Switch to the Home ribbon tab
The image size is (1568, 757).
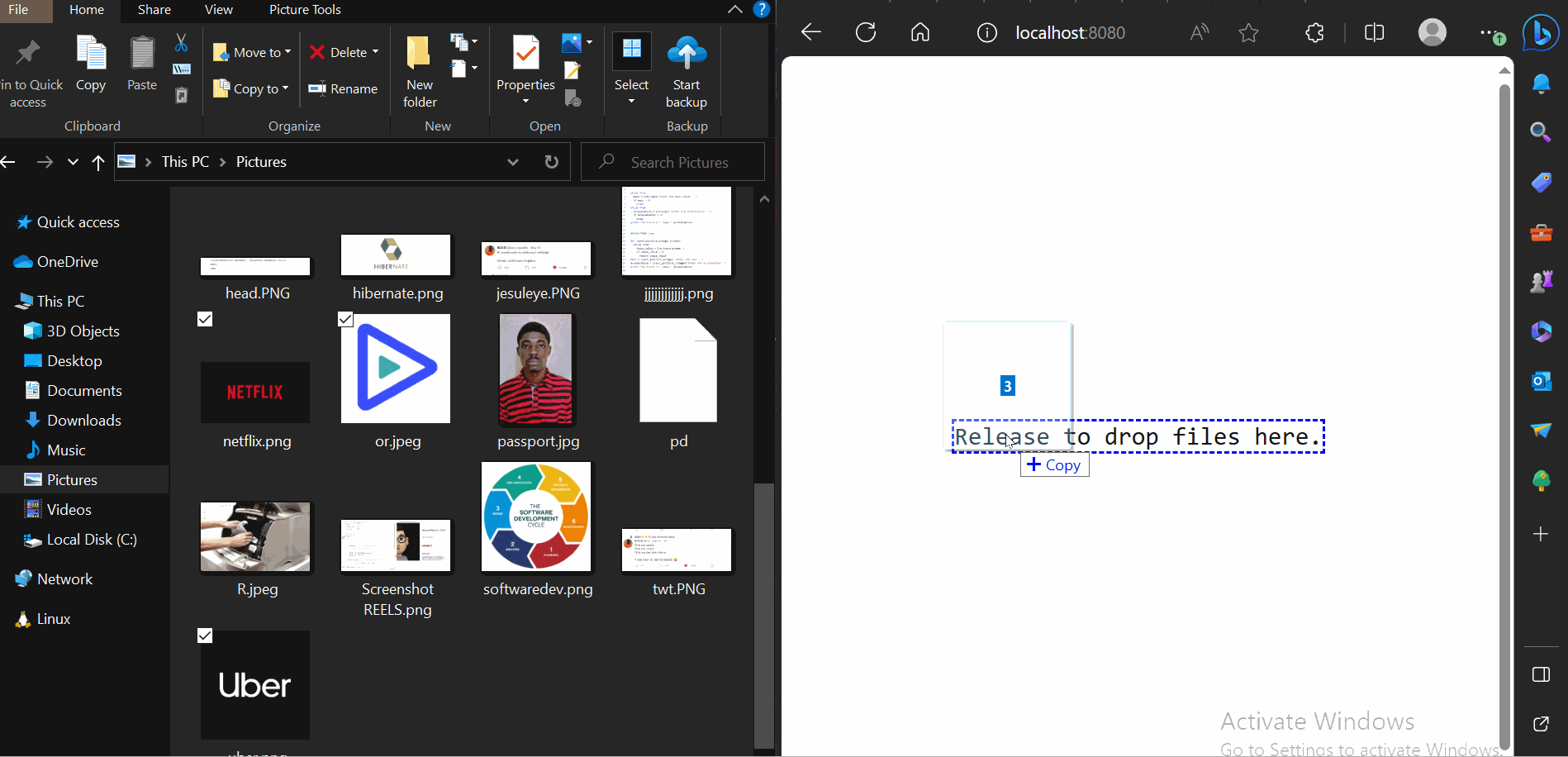click(87, 10)
